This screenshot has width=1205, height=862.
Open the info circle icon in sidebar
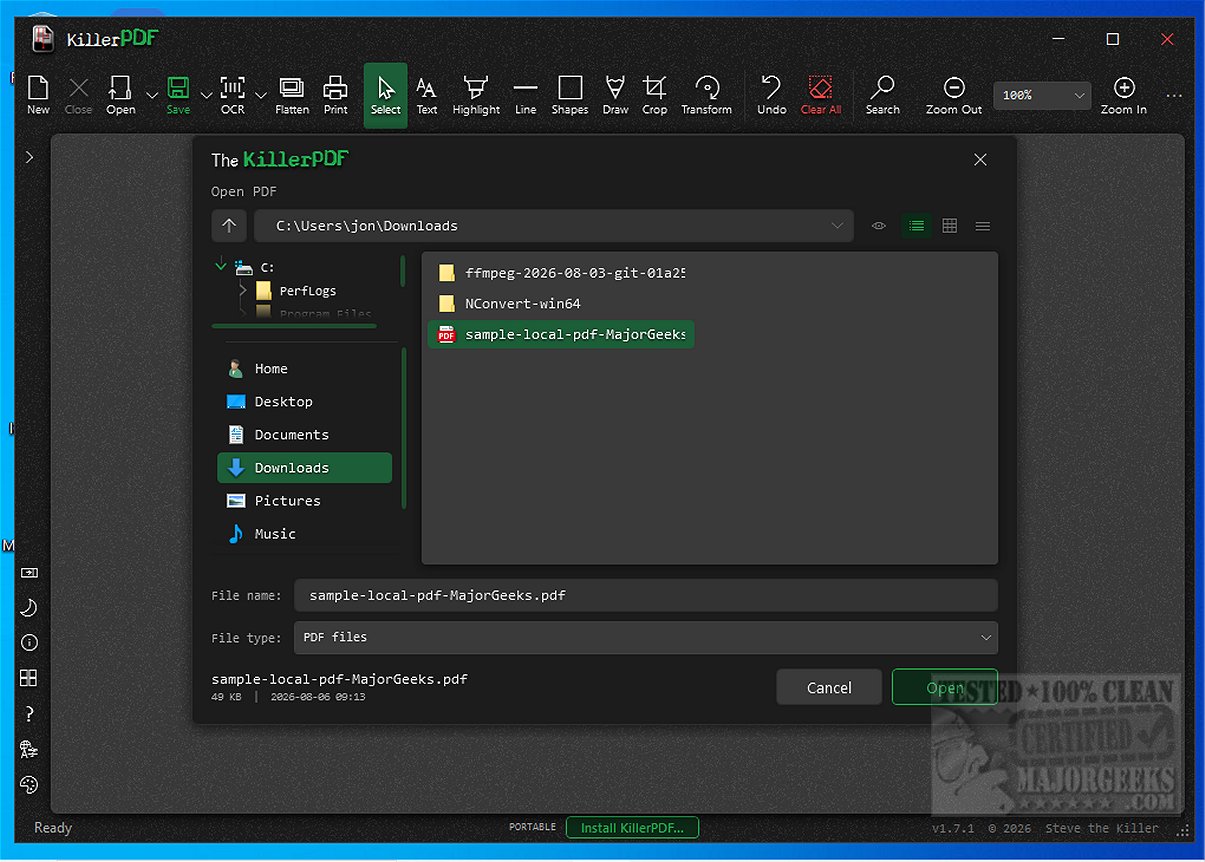(x=29, y=643)
